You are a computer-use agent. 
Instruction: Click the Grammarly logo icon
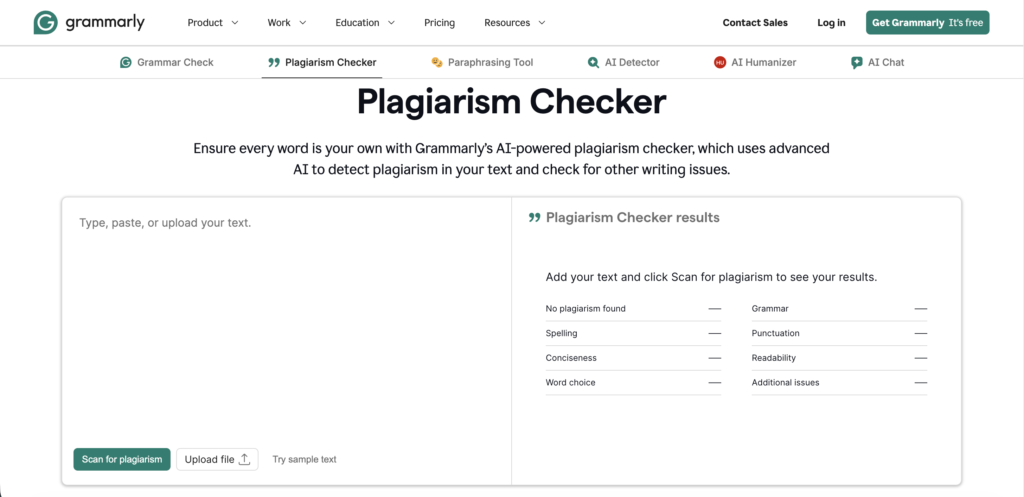(46, 22)
